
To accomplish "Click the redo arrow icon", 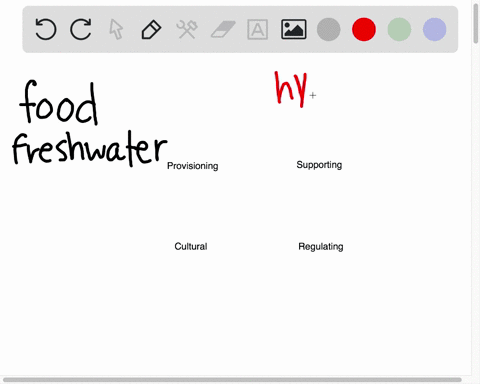I will coord(81,29).
